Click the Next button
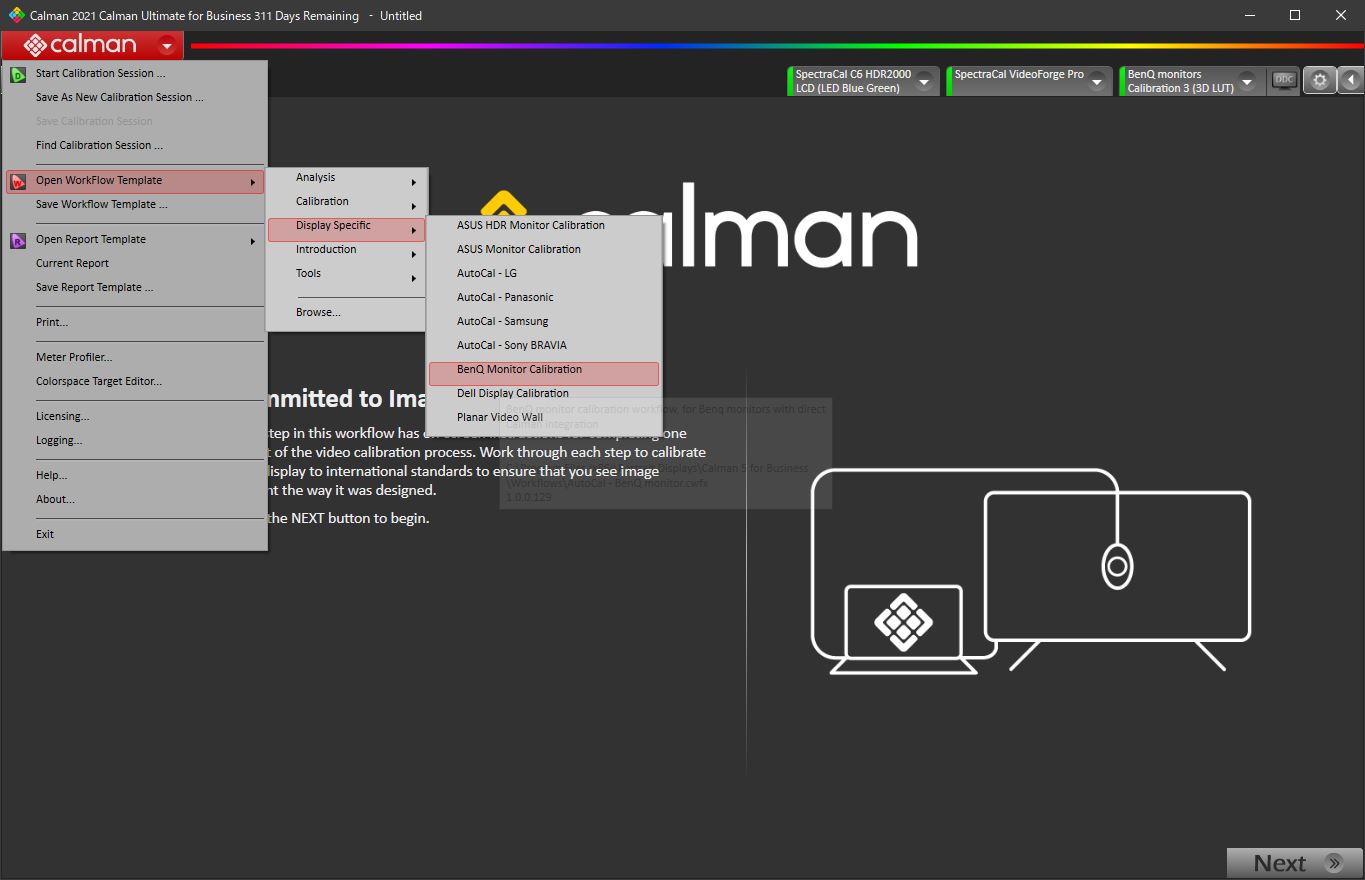 point(1295,863)
